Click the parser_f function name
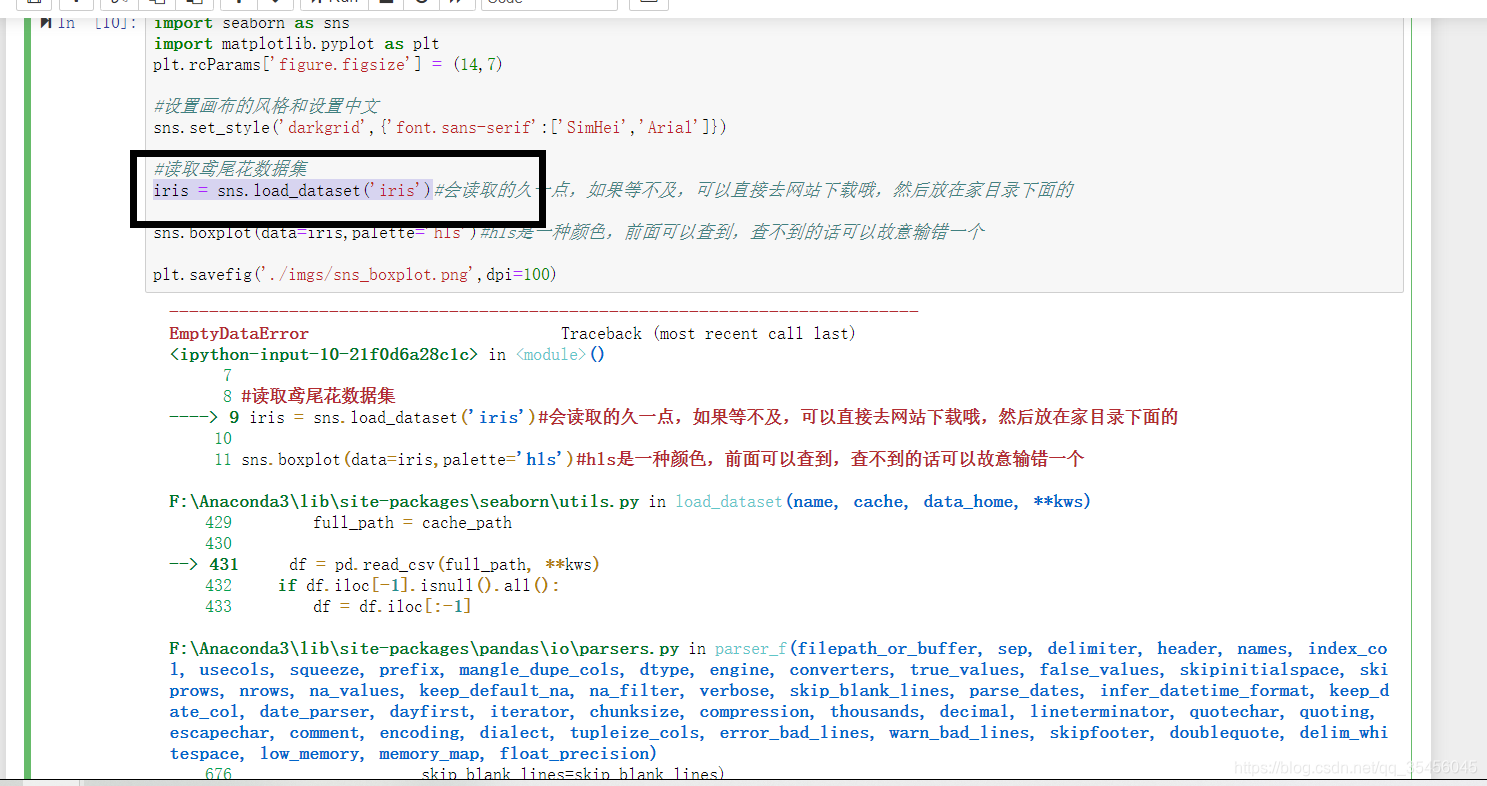1487x786 pixels. coord(751,648)
